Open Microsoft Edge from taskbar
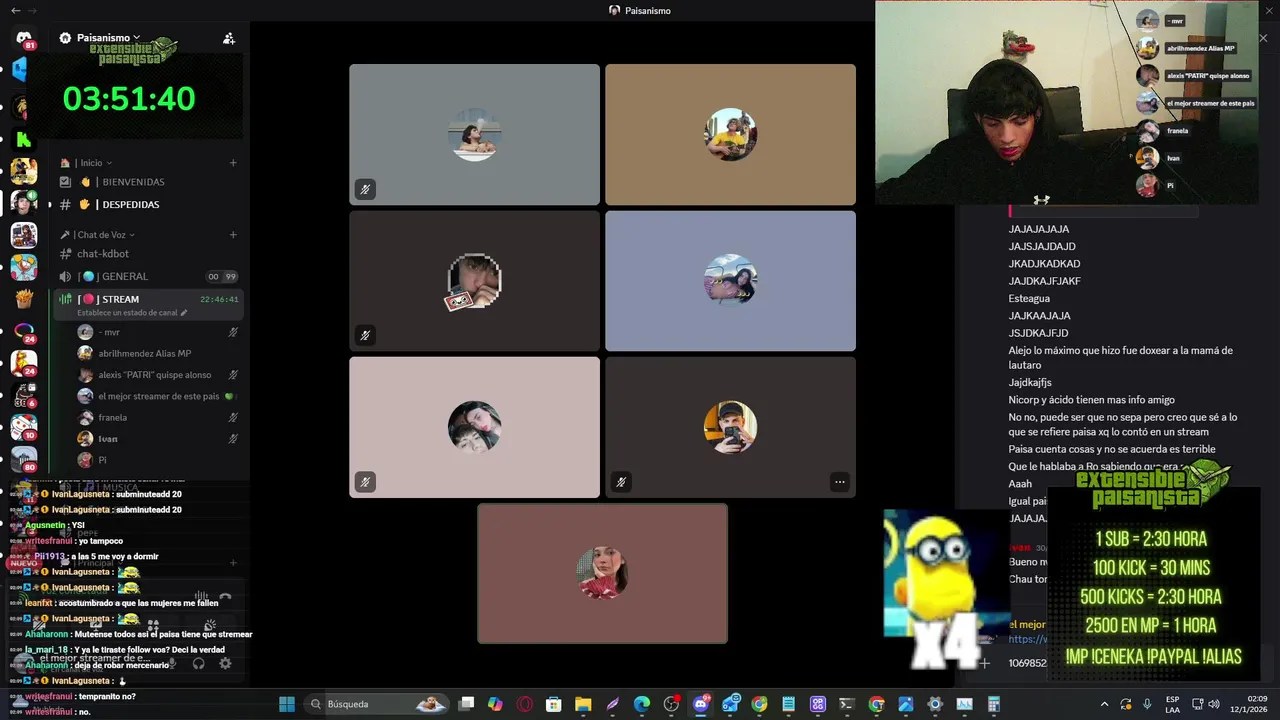This screenshot has height=720, width=1280. [642, 704]
